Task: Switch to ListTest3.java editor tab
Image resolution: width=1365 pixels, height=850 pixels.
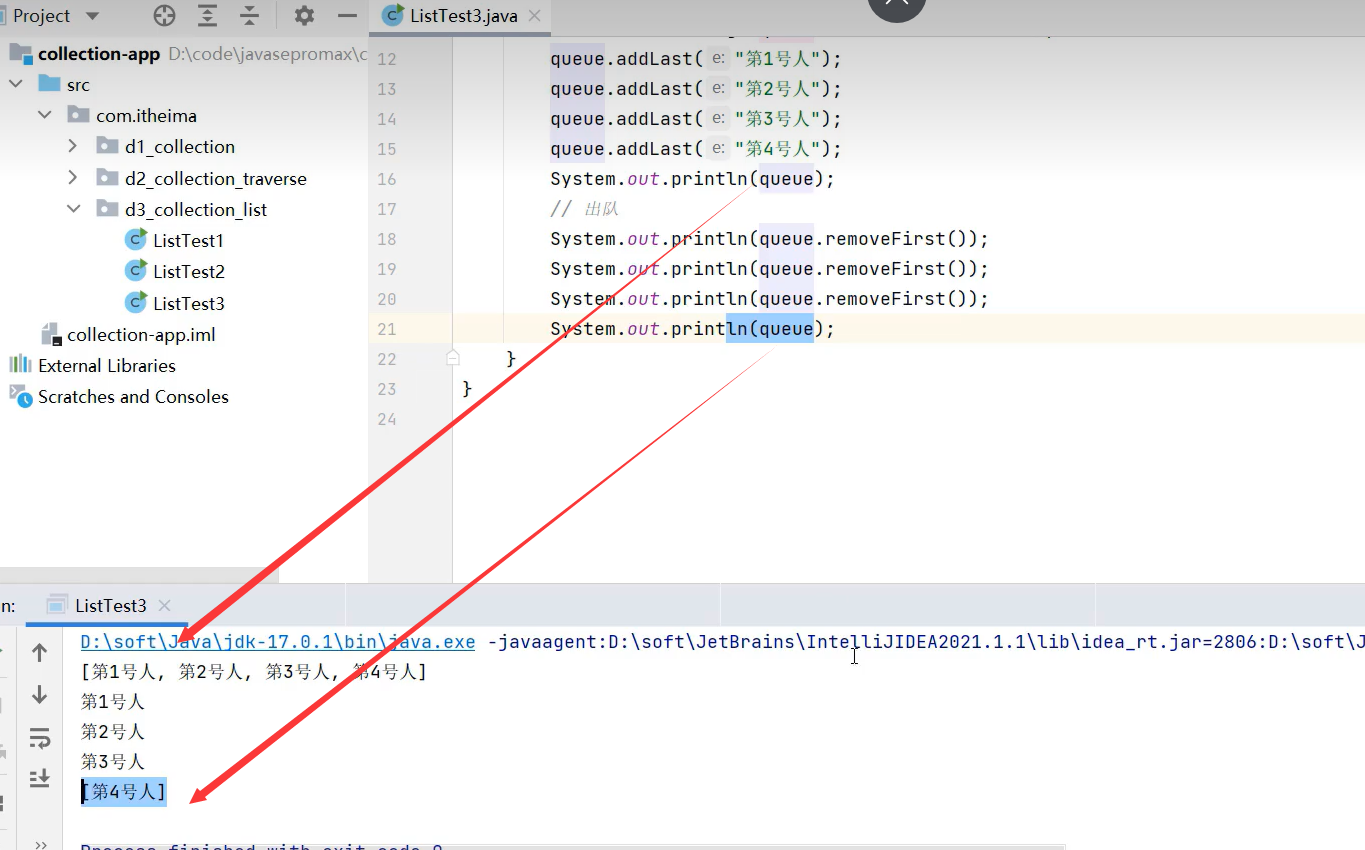Action: tap(464, 16)
